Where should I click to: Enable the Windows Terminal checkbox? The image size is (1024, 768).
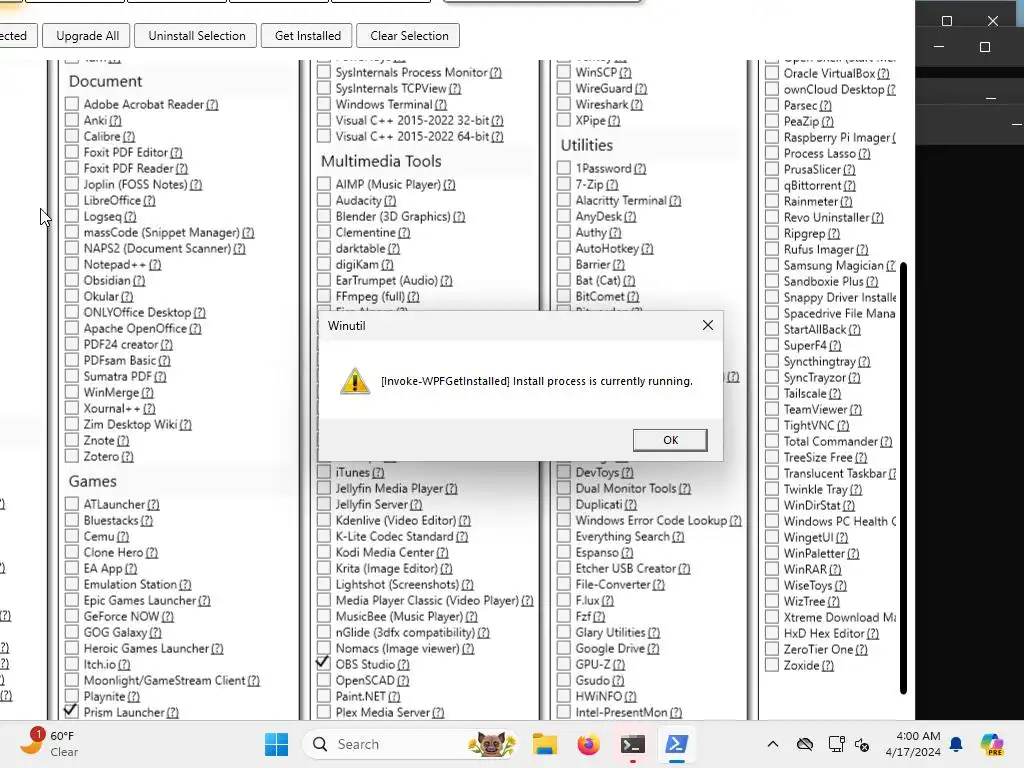click(x=323, y=104)
